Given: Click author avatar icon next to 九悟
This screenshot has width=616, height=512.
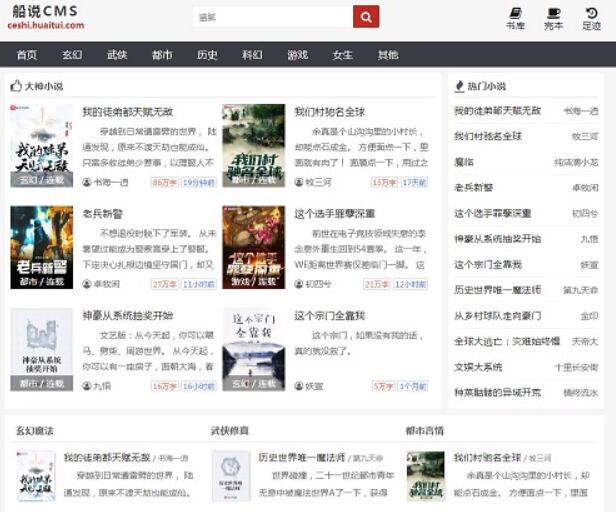Looking at the screenshot, I should pos(87,386).
